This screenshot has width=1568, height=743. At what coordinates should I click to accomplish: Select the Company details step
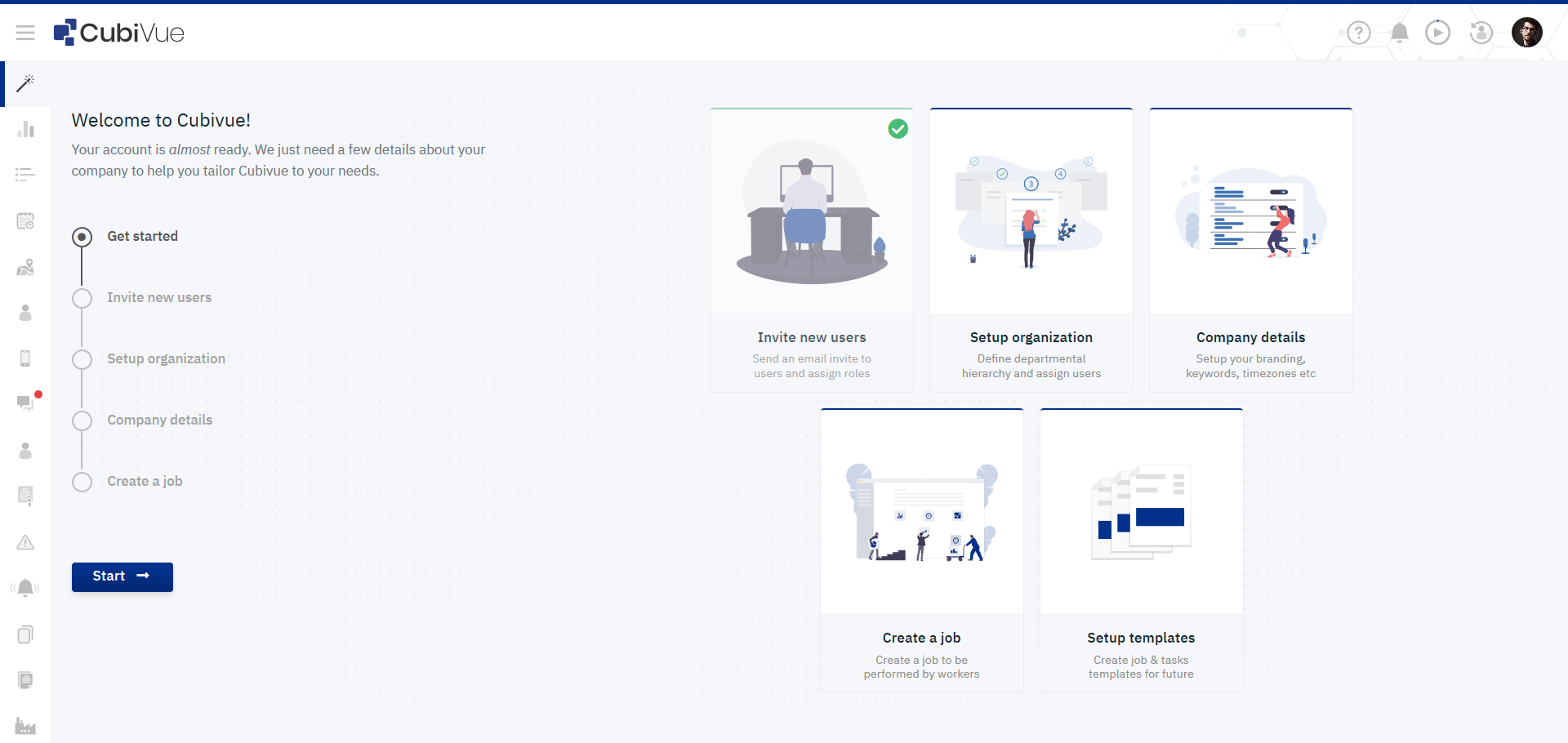click(159, 420)
